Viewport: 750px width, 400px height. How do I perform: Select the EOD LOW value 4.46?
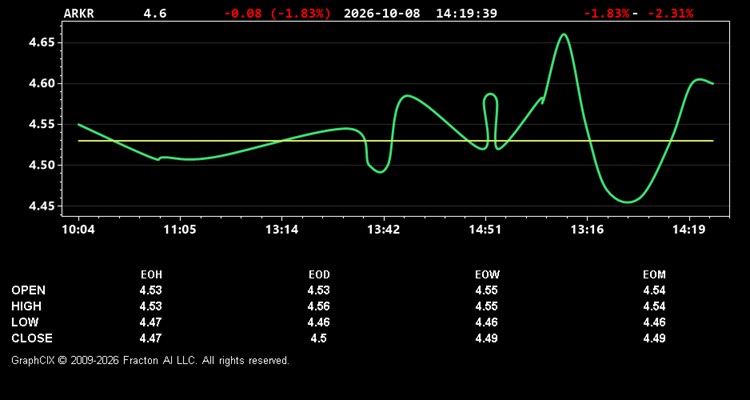(319, 322)
